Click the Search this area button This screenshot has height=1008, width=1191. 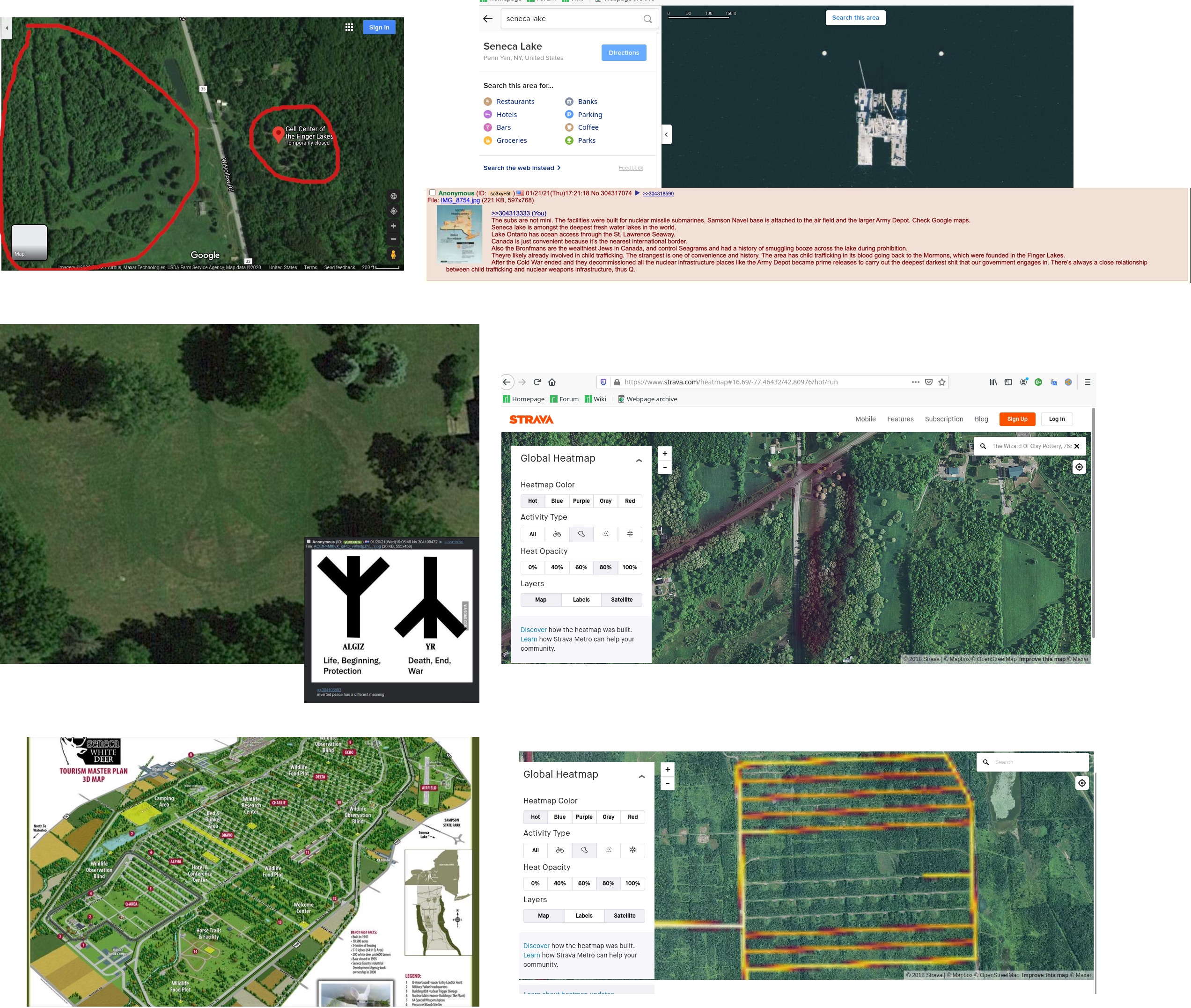point(855,18)
